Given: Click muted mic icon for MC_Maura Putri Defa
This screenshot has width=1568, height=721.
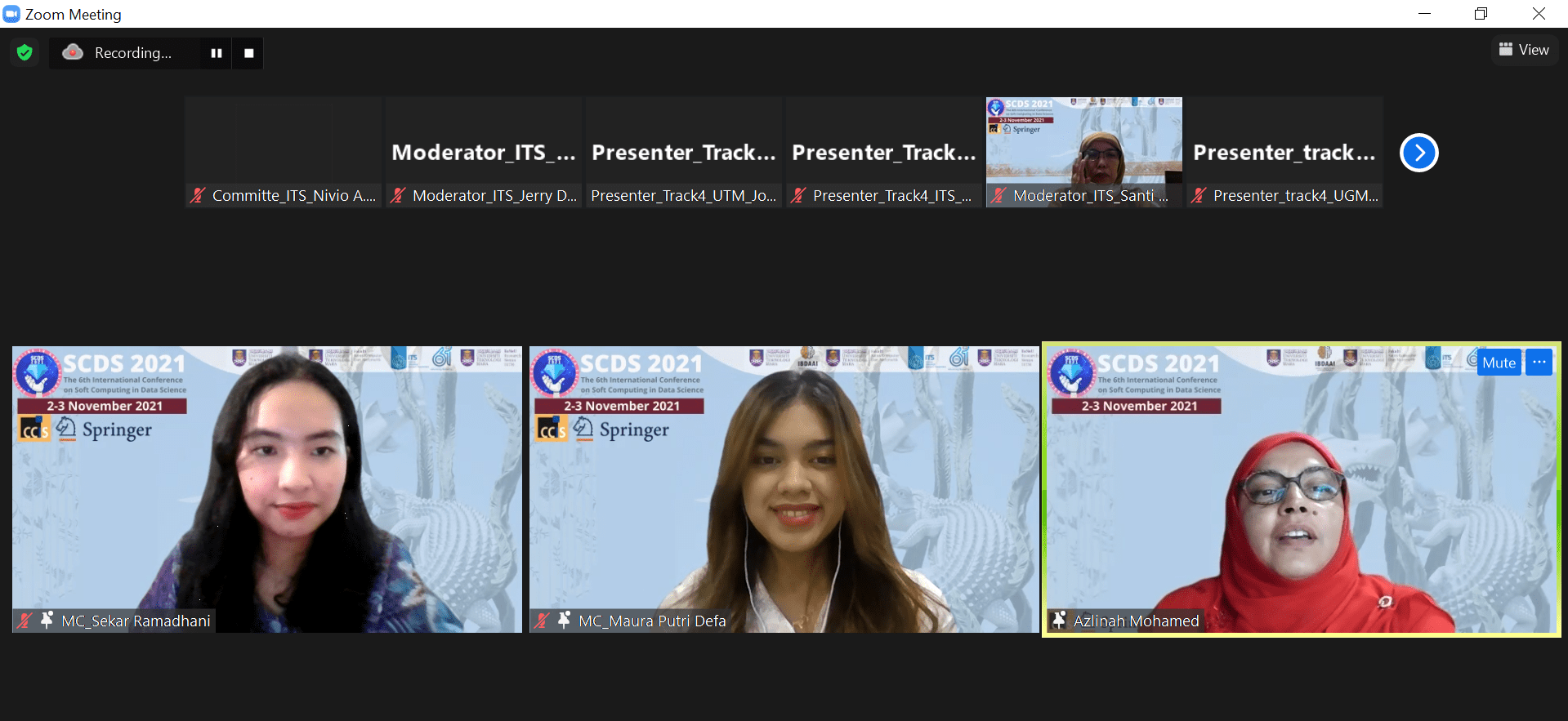Looking at the screenshot, I should coord(542,621).
